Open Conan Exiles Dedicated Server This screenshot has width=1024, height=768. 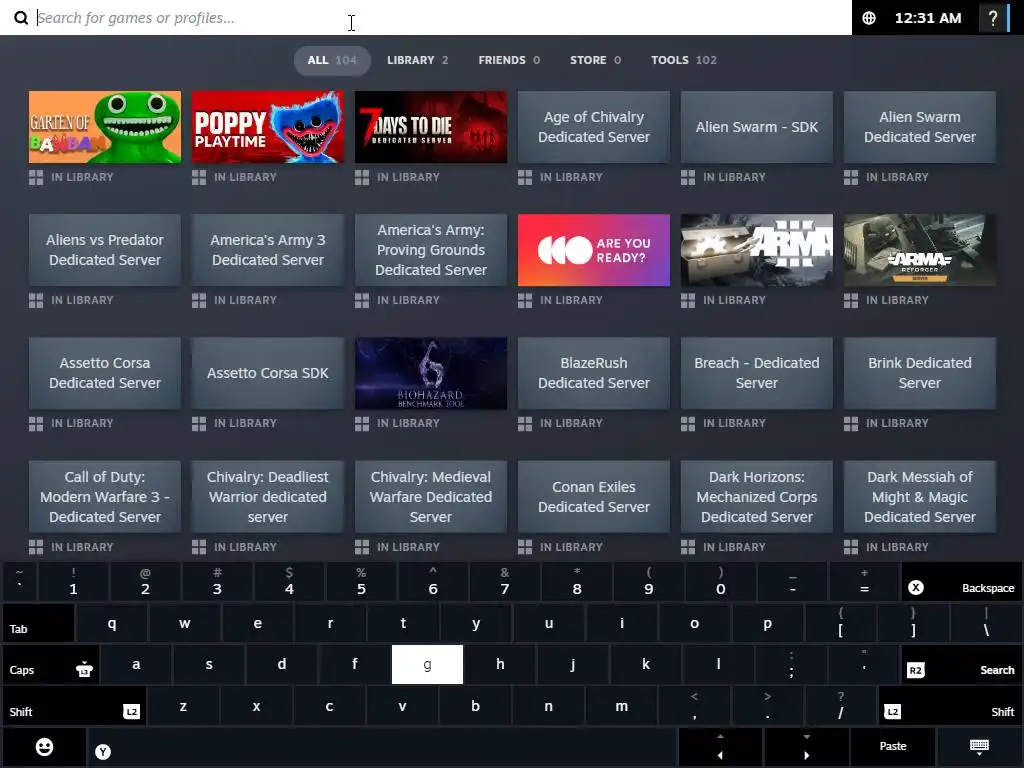coord(594,496)
